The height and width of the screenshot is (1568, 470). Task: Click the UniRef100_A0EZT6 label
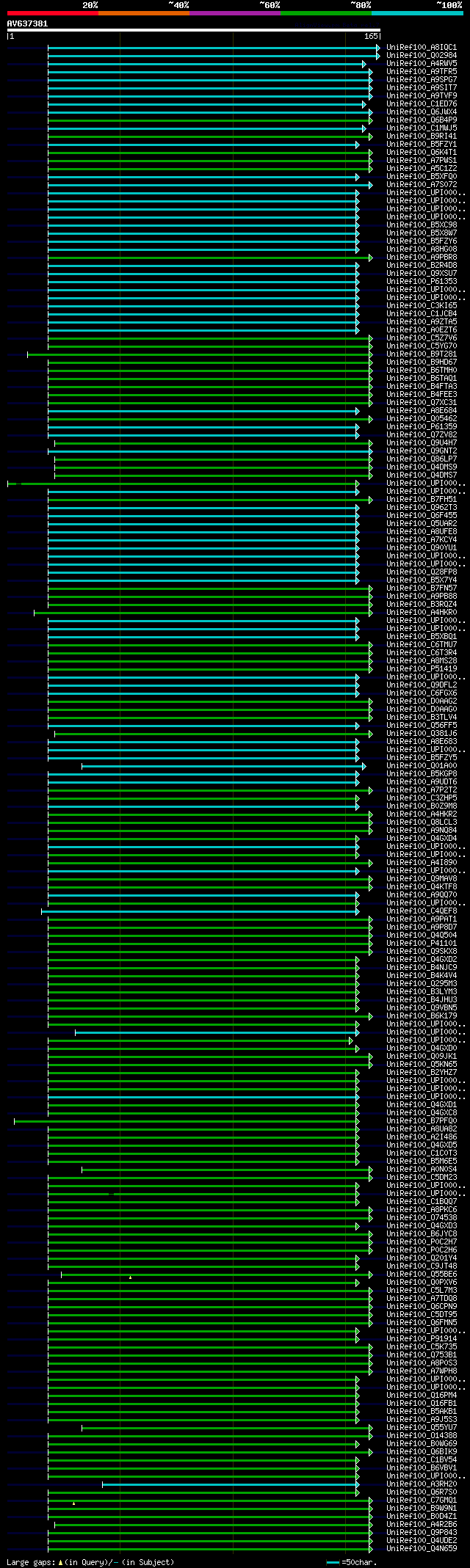click(422, 329)
